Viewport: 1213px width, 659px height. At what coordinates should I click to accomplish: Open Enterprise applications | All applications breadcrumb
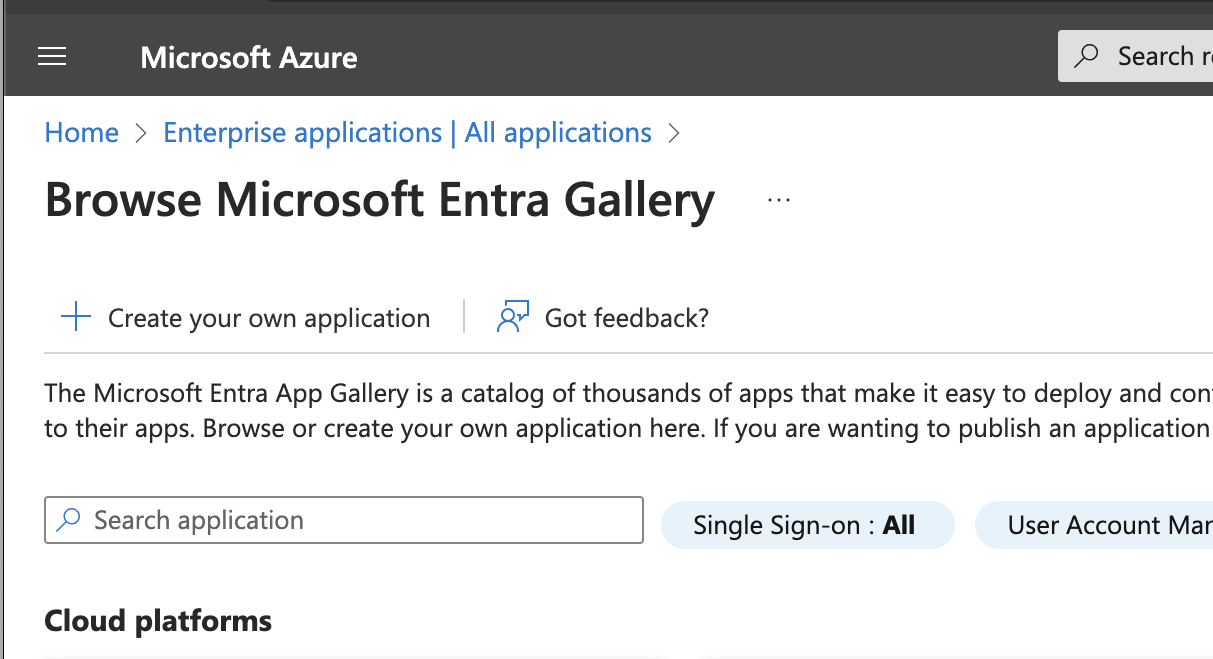406,132
